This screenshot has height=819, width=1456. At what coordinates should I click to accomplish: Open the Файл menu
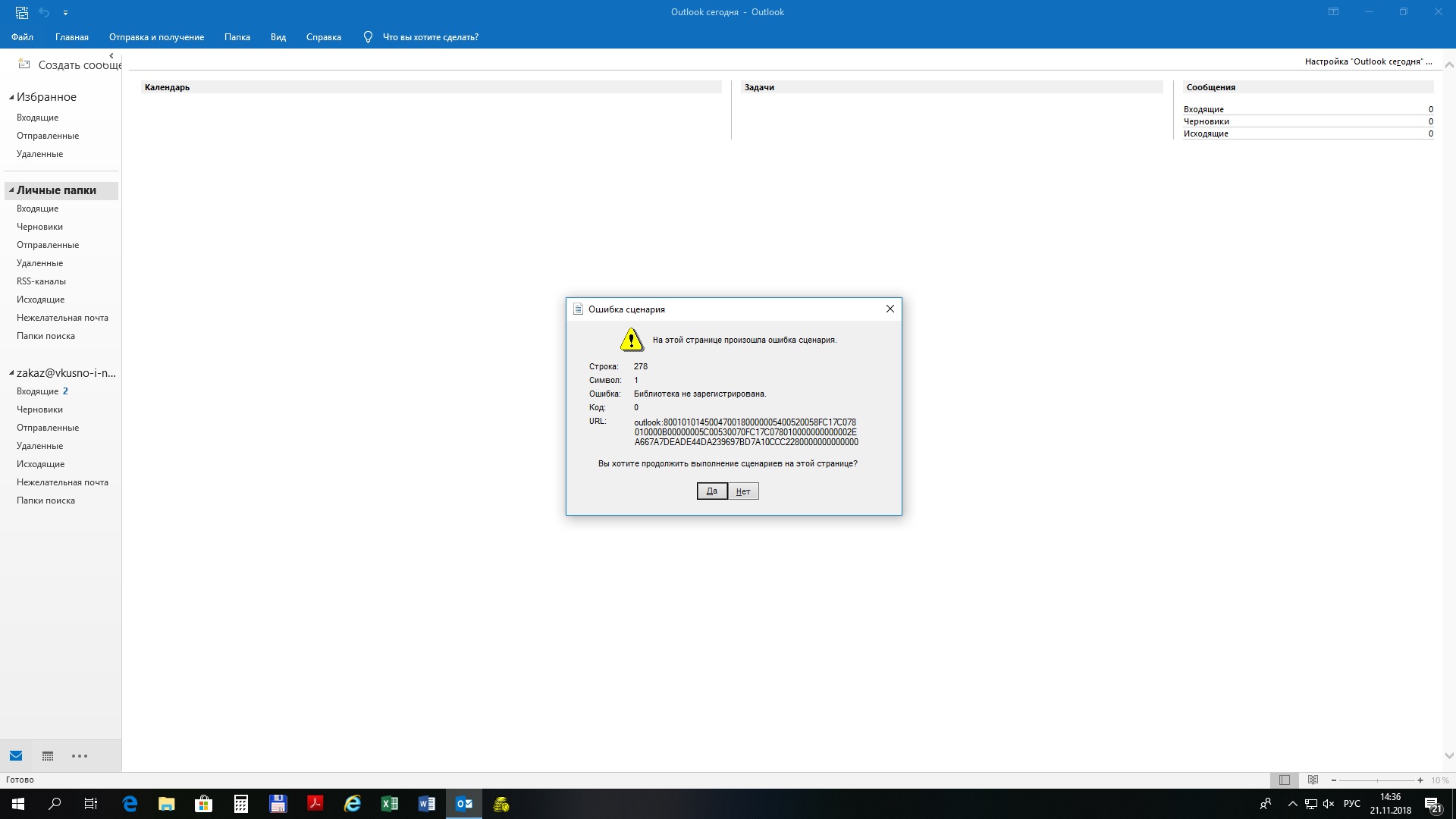[x=22, y=37]
